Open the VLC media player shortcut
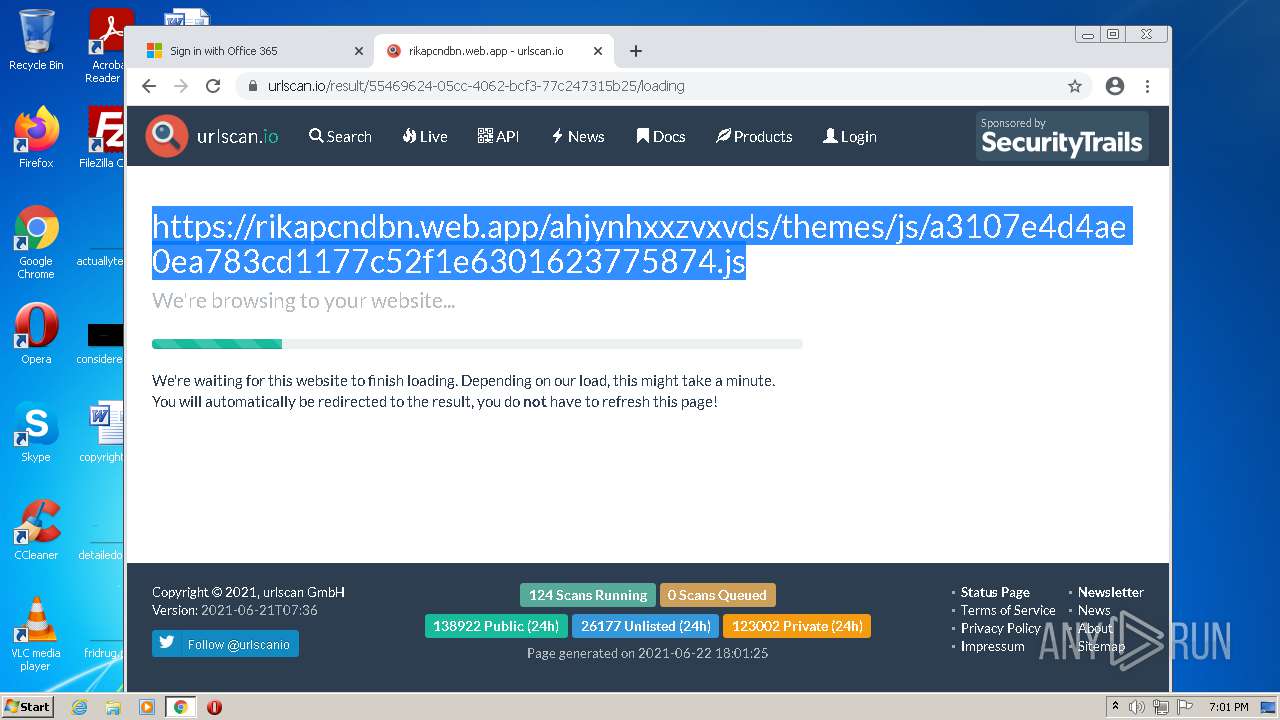 36,634
